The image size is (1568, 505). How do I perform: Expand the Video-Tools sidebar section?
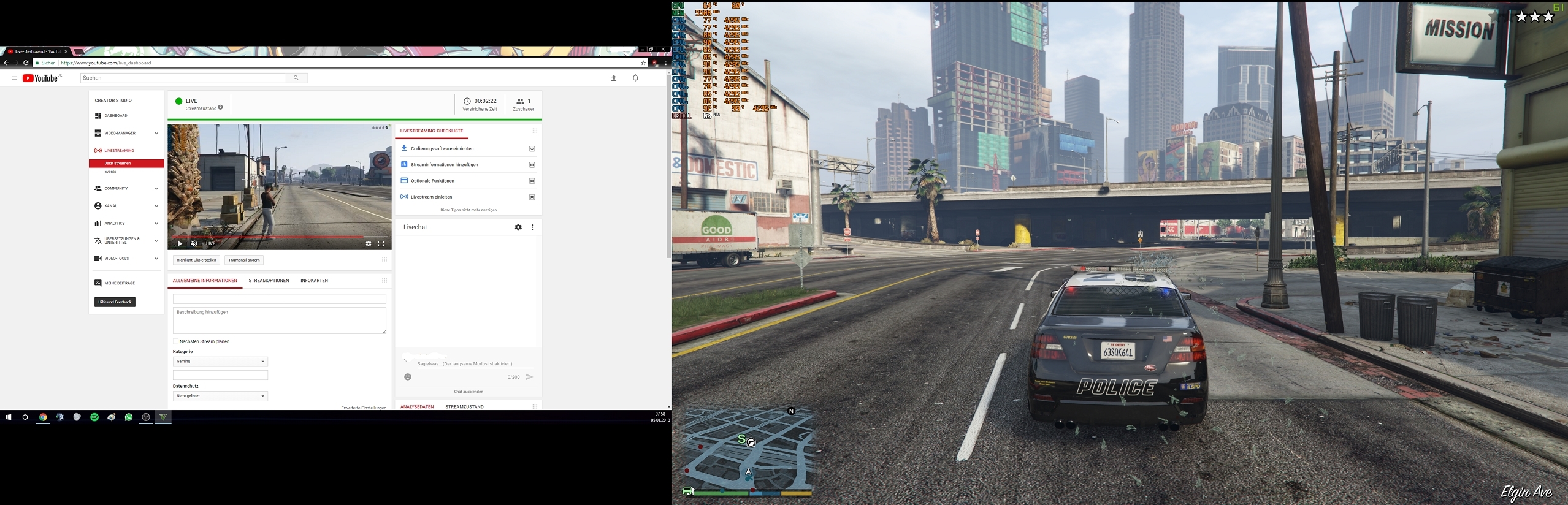156,259
